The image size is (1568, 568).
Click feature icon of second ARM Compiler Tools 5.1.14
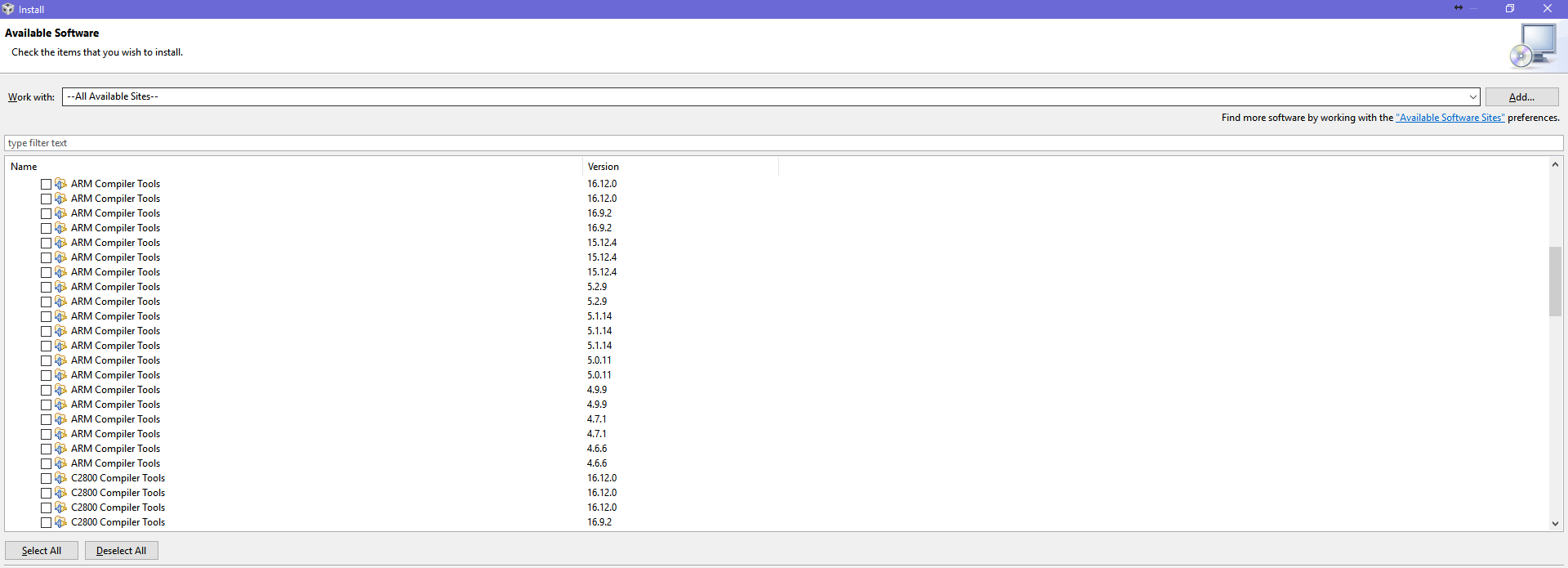[x=60, y=331]
